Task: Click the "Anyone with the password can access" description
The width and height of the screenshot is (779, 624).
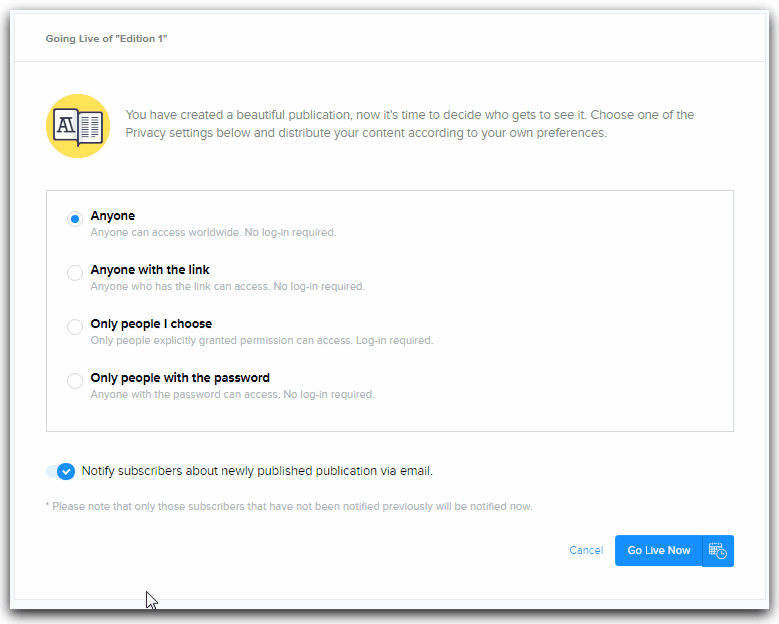Action: pos(232,395)
